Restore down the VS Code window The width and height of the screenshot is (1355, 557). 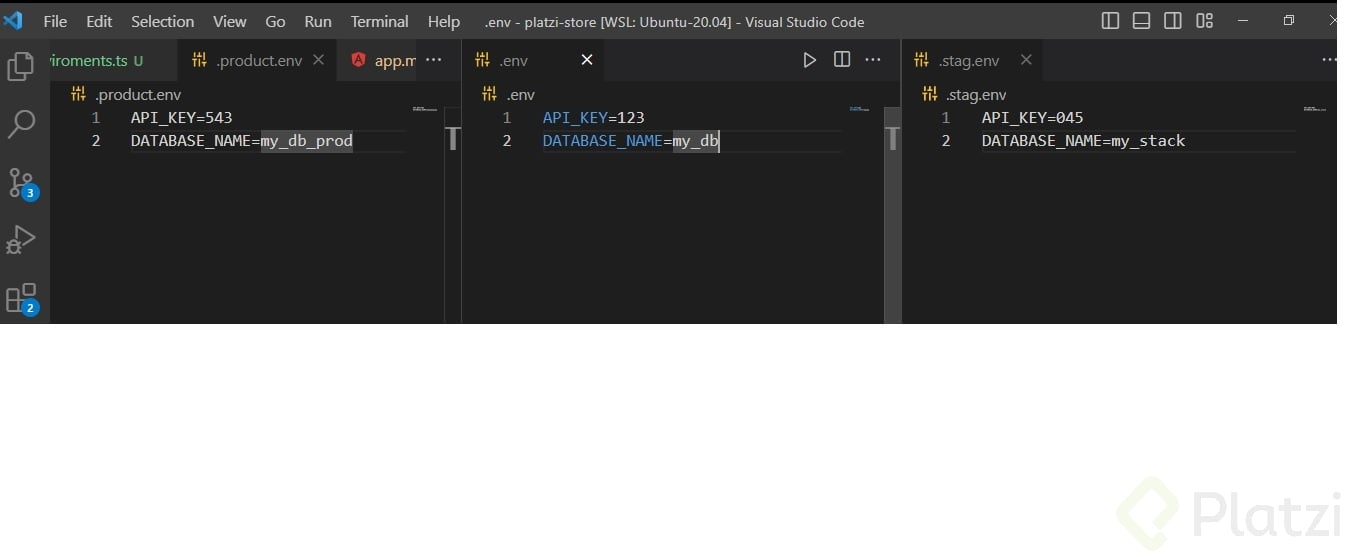click(1289, 21)
